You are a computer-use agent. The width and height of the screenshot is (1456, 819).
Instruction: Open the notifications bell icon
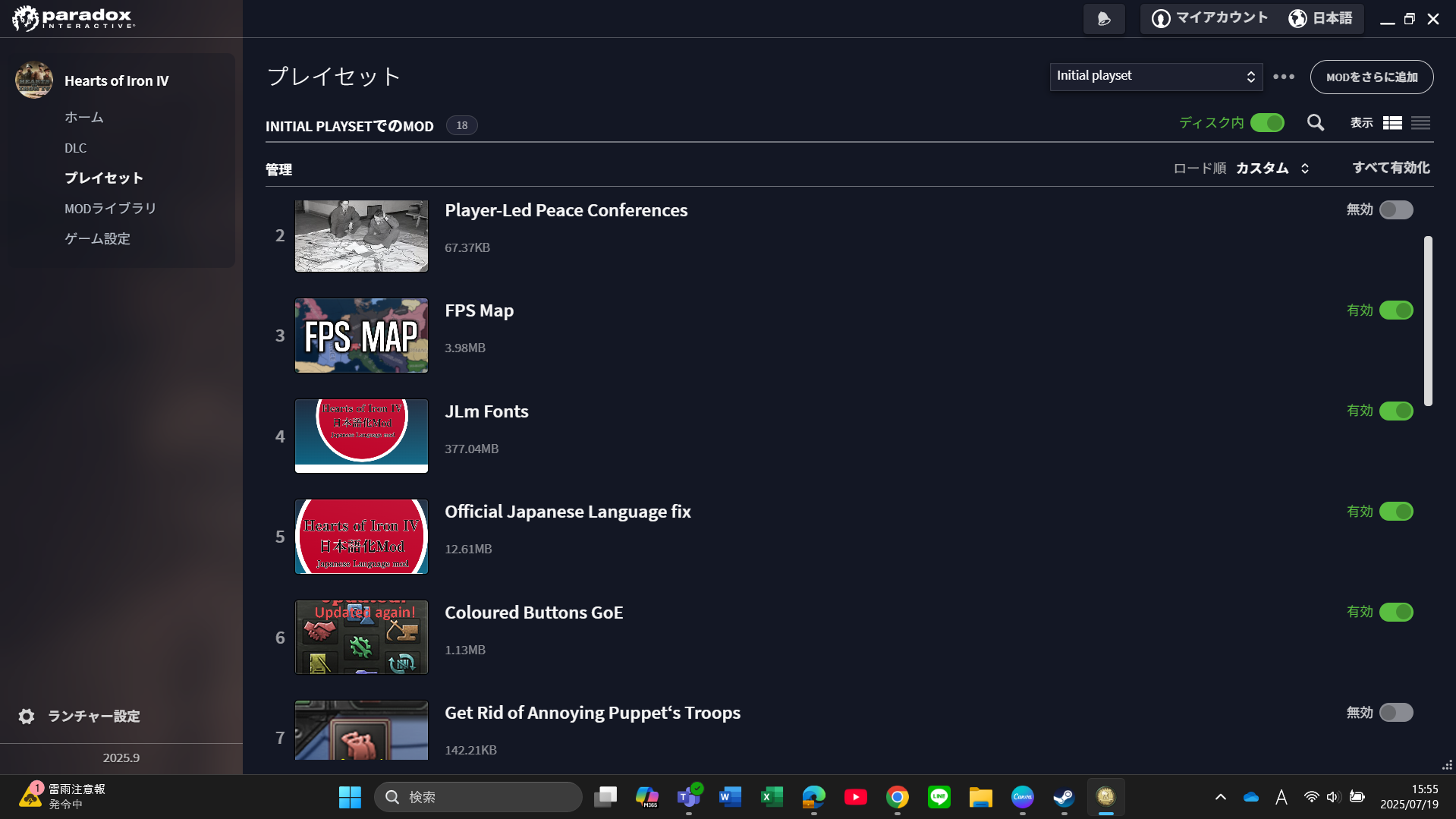pos(1104,19)
